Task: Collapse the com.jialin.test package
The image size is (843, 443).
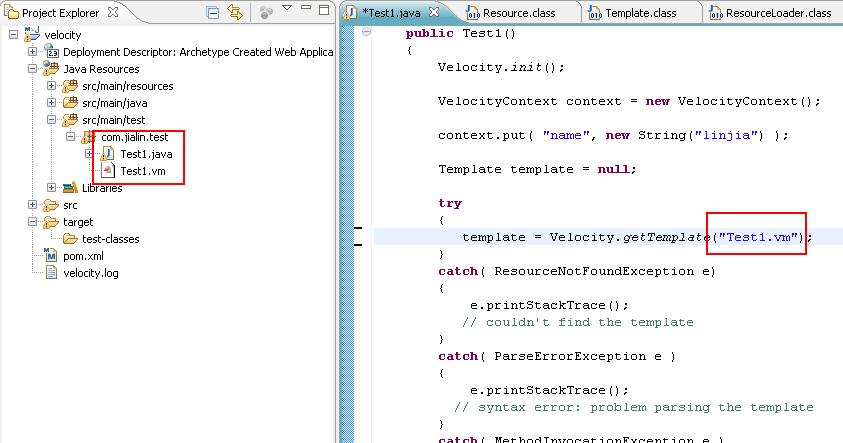Action: (70, 137)
